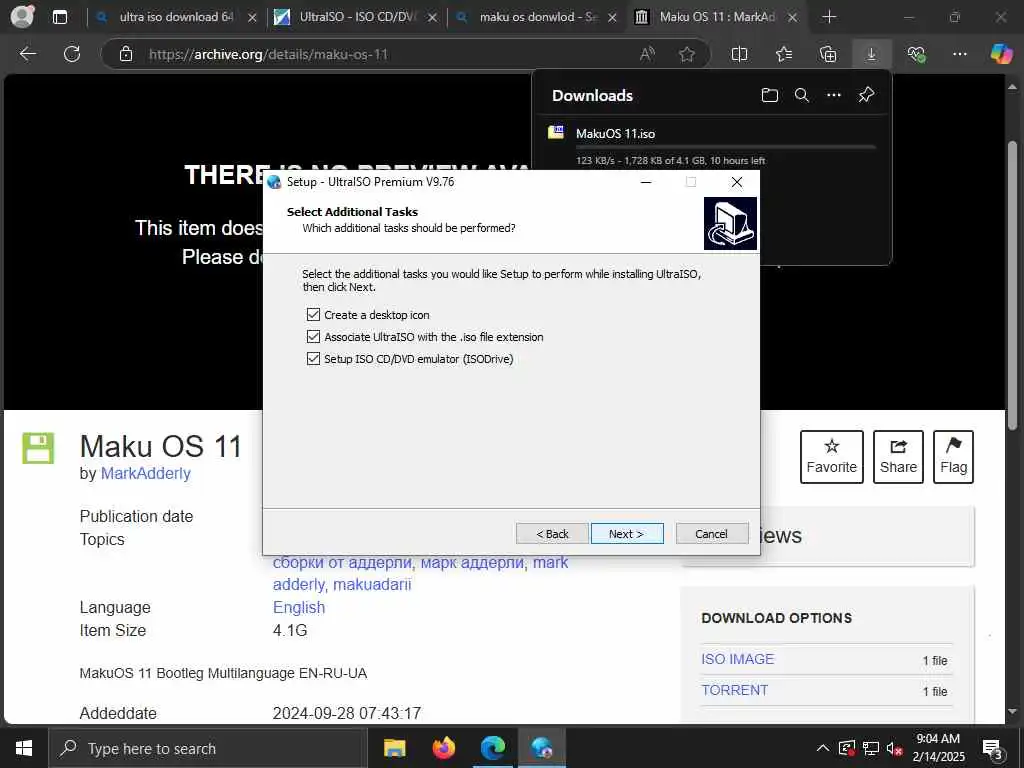Click the MakuOS 11.iso download progress bar

coord(725,147)
